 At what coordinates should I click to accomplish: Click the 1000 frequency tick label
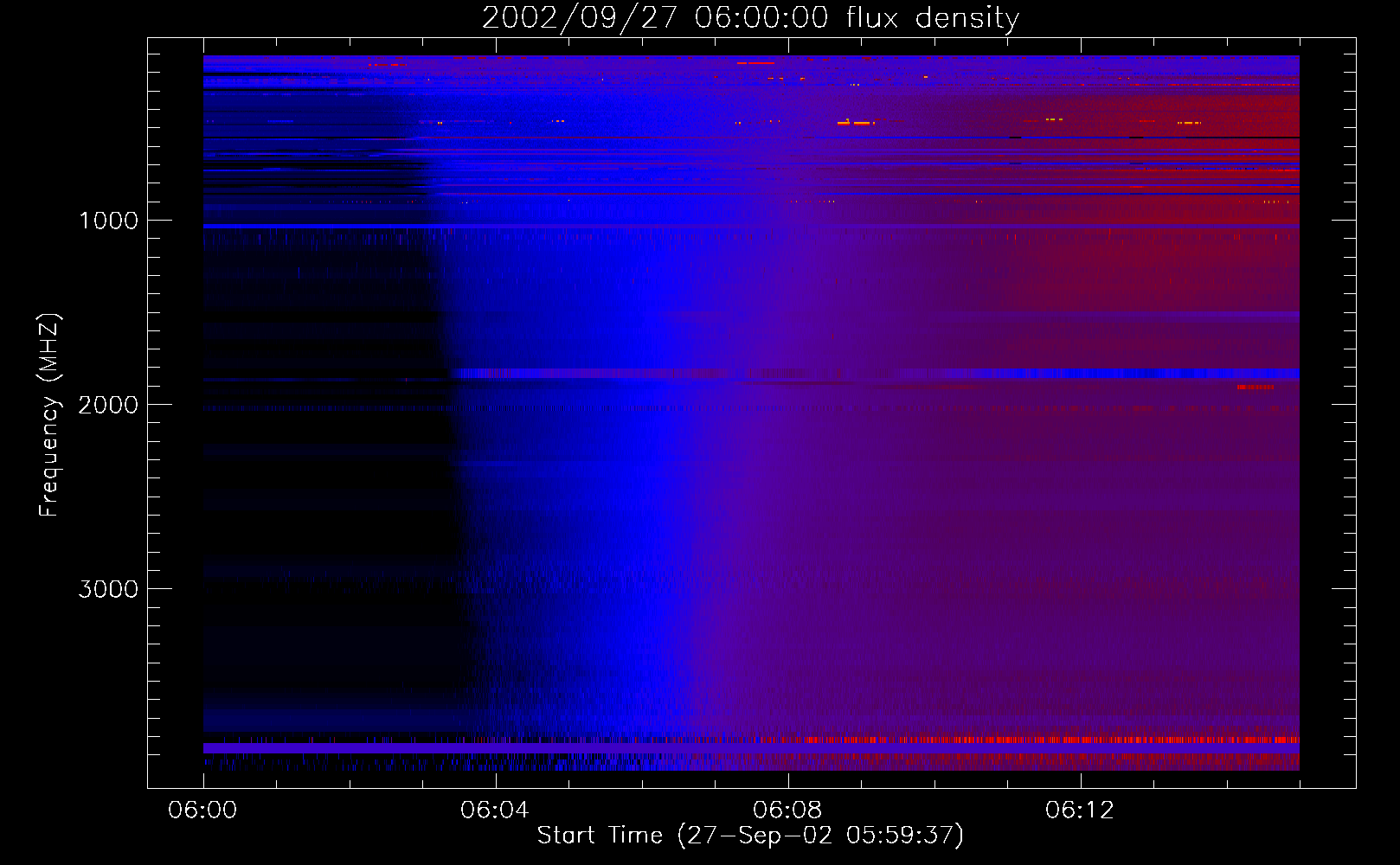pos(109,221)
